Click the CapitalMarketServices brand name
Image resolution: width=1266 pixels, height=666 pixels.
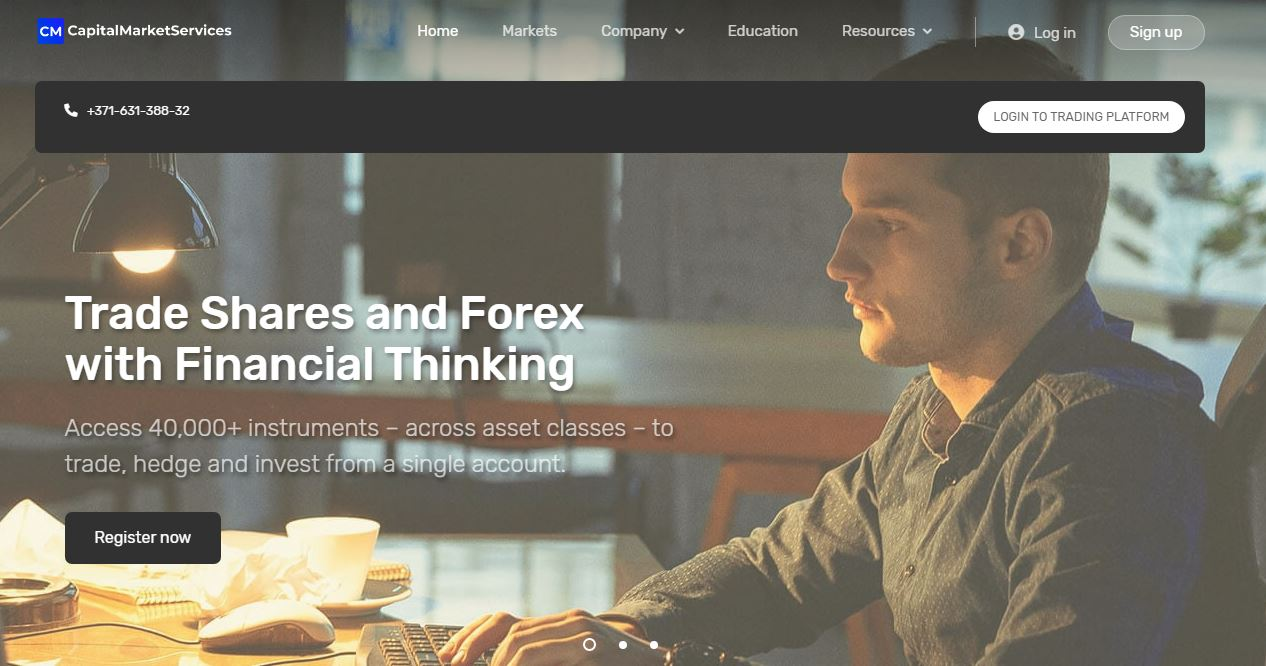[x=149, y=31]
